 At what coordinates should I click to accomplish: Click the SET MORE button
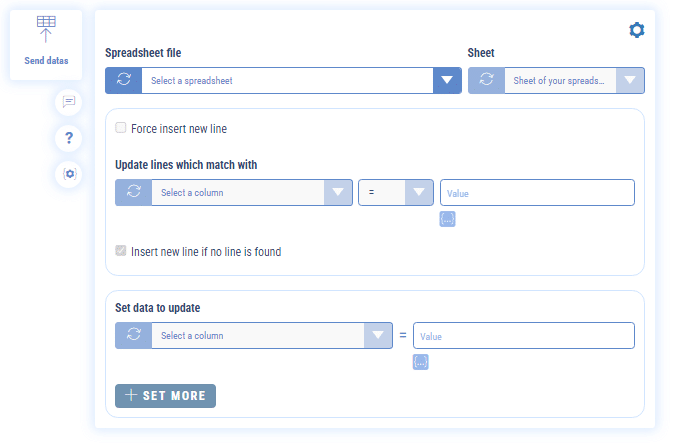click(165, 396)
